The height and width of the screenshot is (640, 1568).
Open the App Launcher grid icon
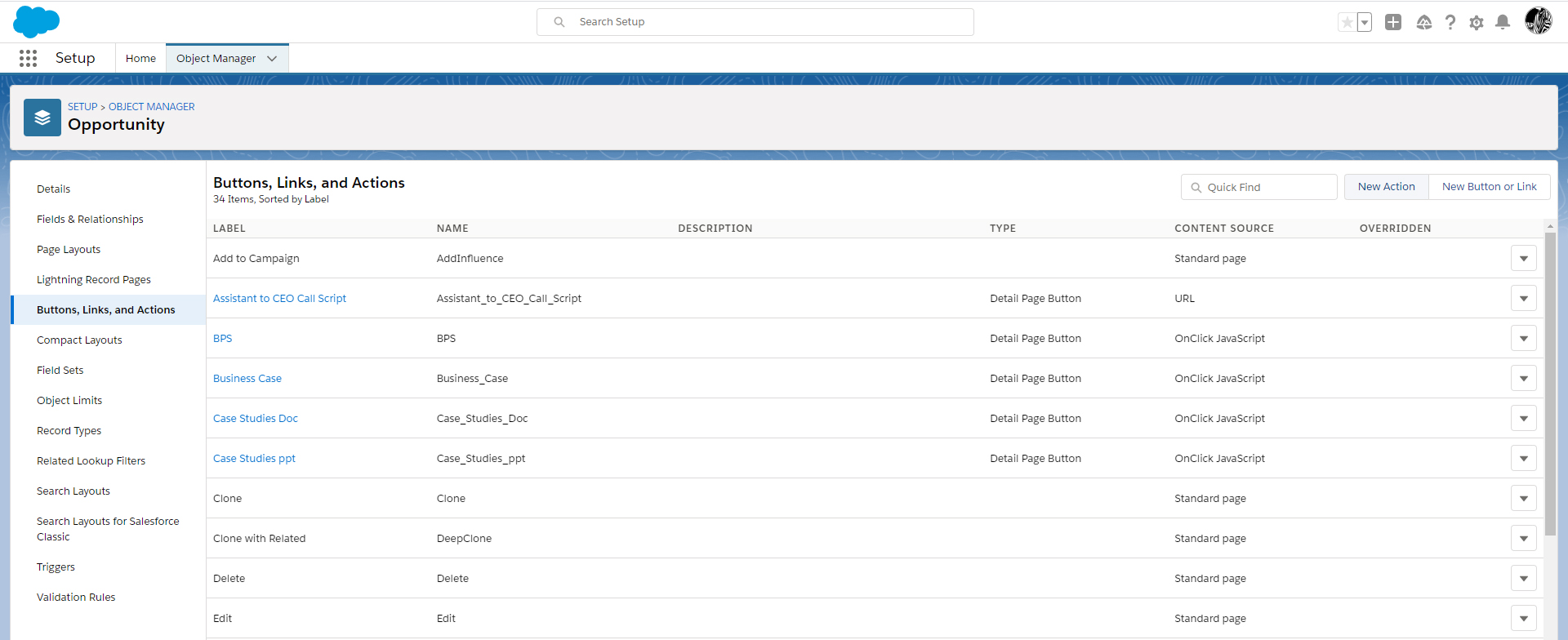coord(28,58)
